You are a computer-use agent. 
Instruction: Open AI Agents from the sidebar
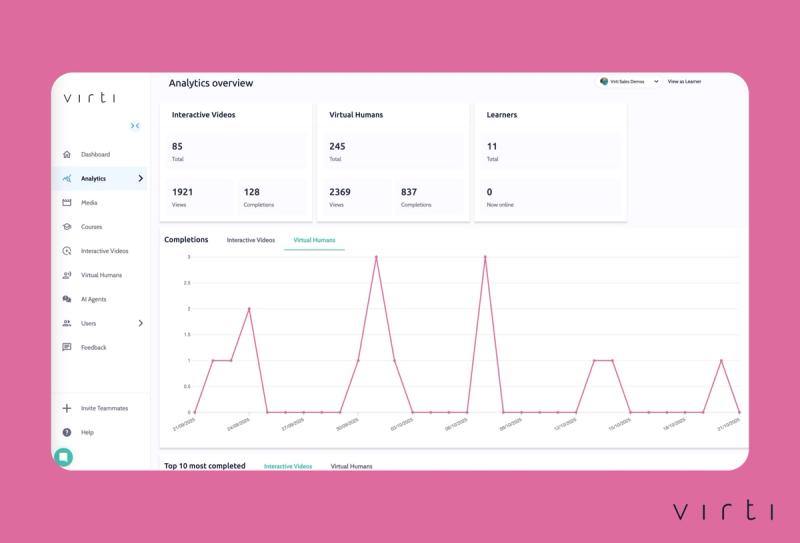tap(93, 299)
